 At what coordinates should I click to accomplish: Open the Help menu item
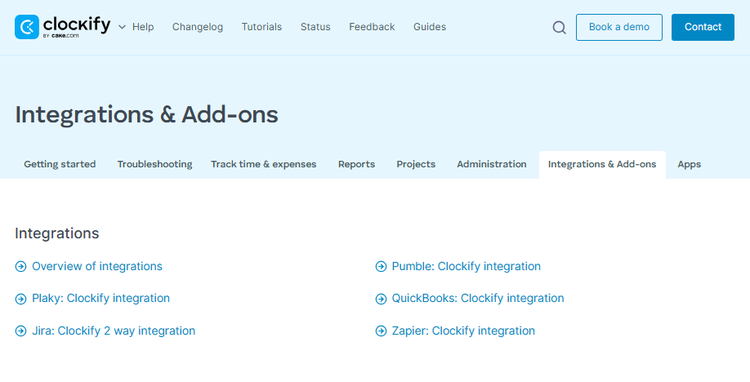point(143,27)
